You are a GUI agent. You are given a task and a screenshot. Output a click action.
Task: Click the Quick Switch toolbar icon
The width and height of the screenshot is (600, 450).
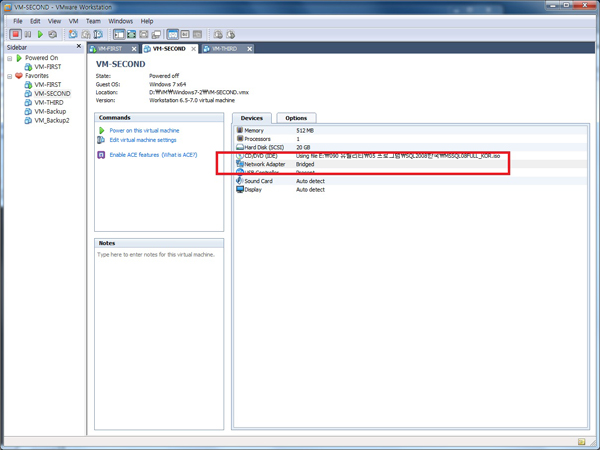click(144, 34)
